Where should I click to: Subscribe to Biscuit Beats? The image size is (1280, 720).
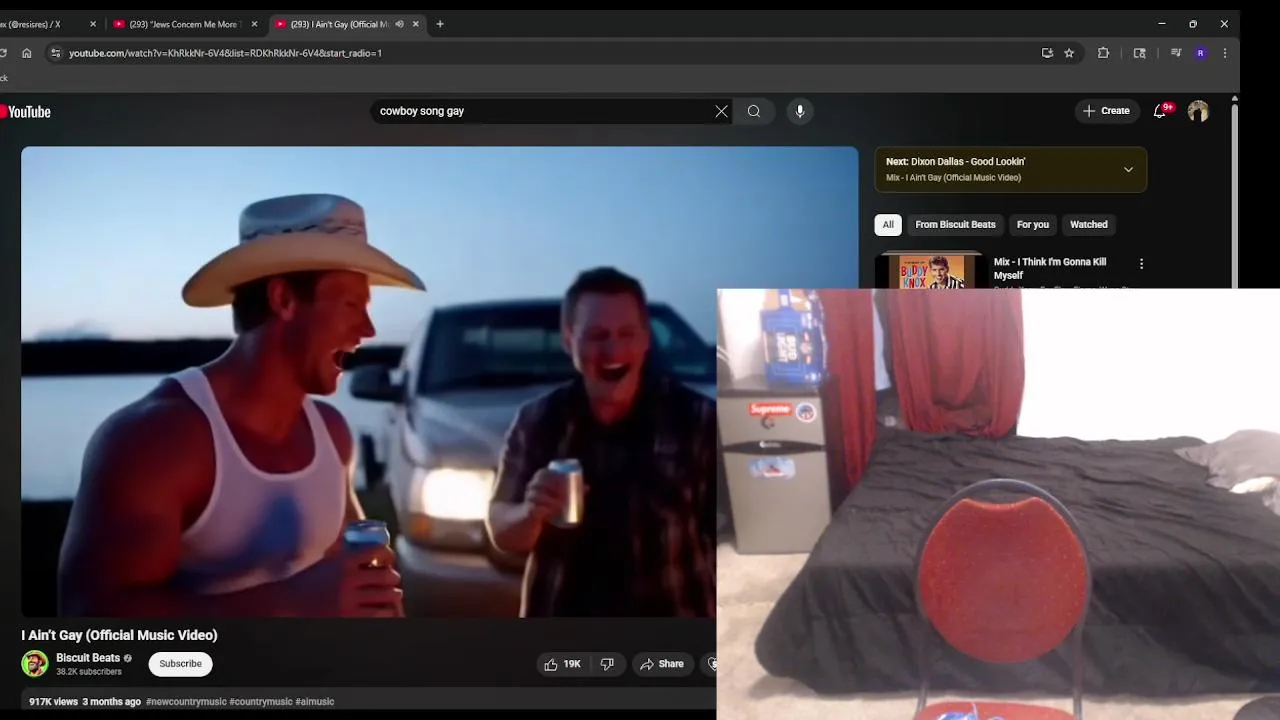pyautogui.click(x=181, y=664)
